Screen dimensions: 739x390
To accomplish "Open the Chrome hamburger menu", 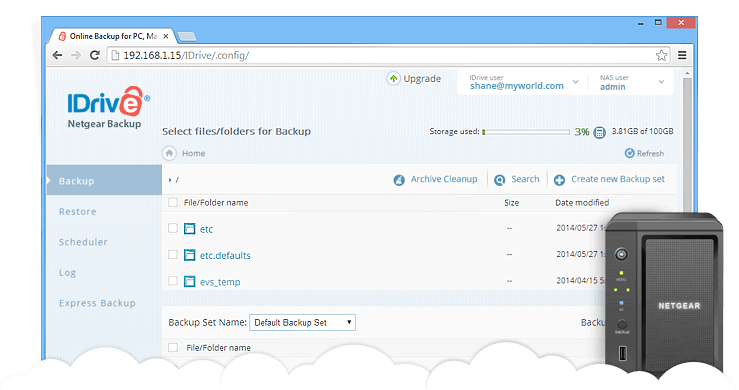I will pyautogui.click(x=682, y=55).
